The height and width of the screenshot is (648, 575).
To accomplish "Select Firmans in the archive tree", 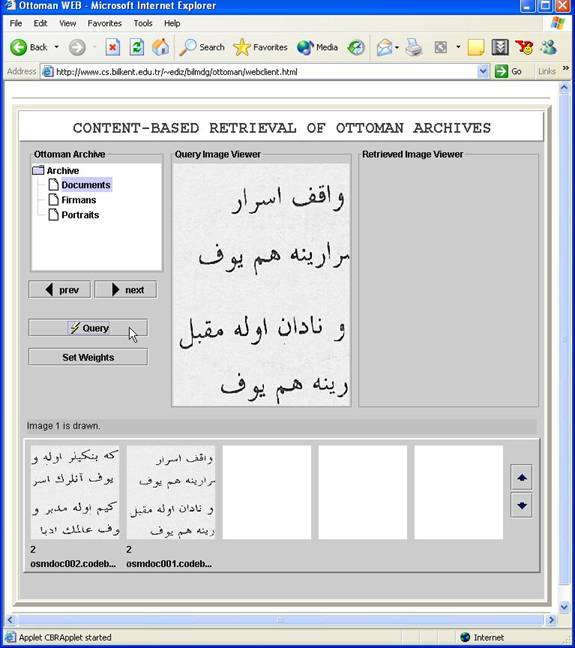I will [79, 200].
